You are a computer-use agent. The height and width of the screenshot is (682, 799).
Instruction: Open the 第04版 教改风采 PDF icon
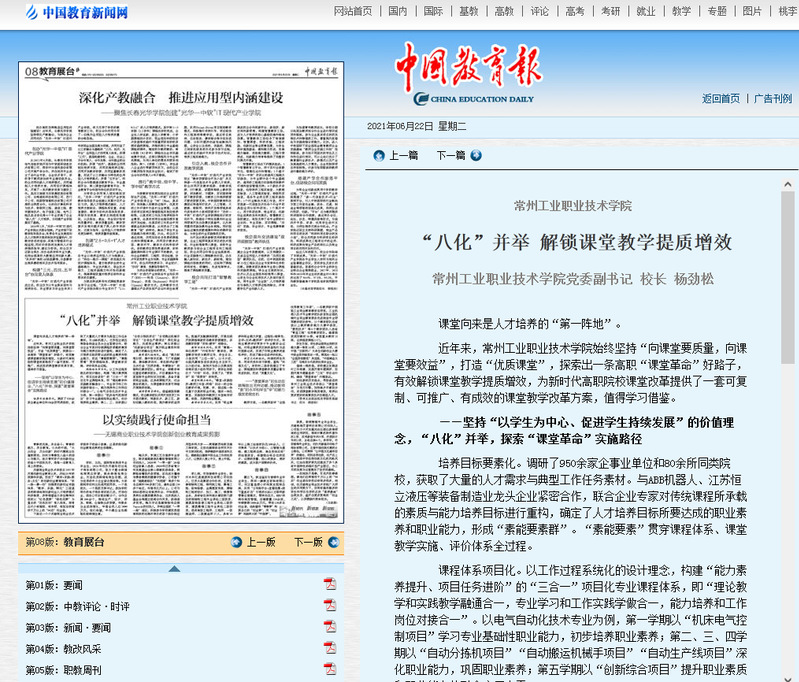329,648
